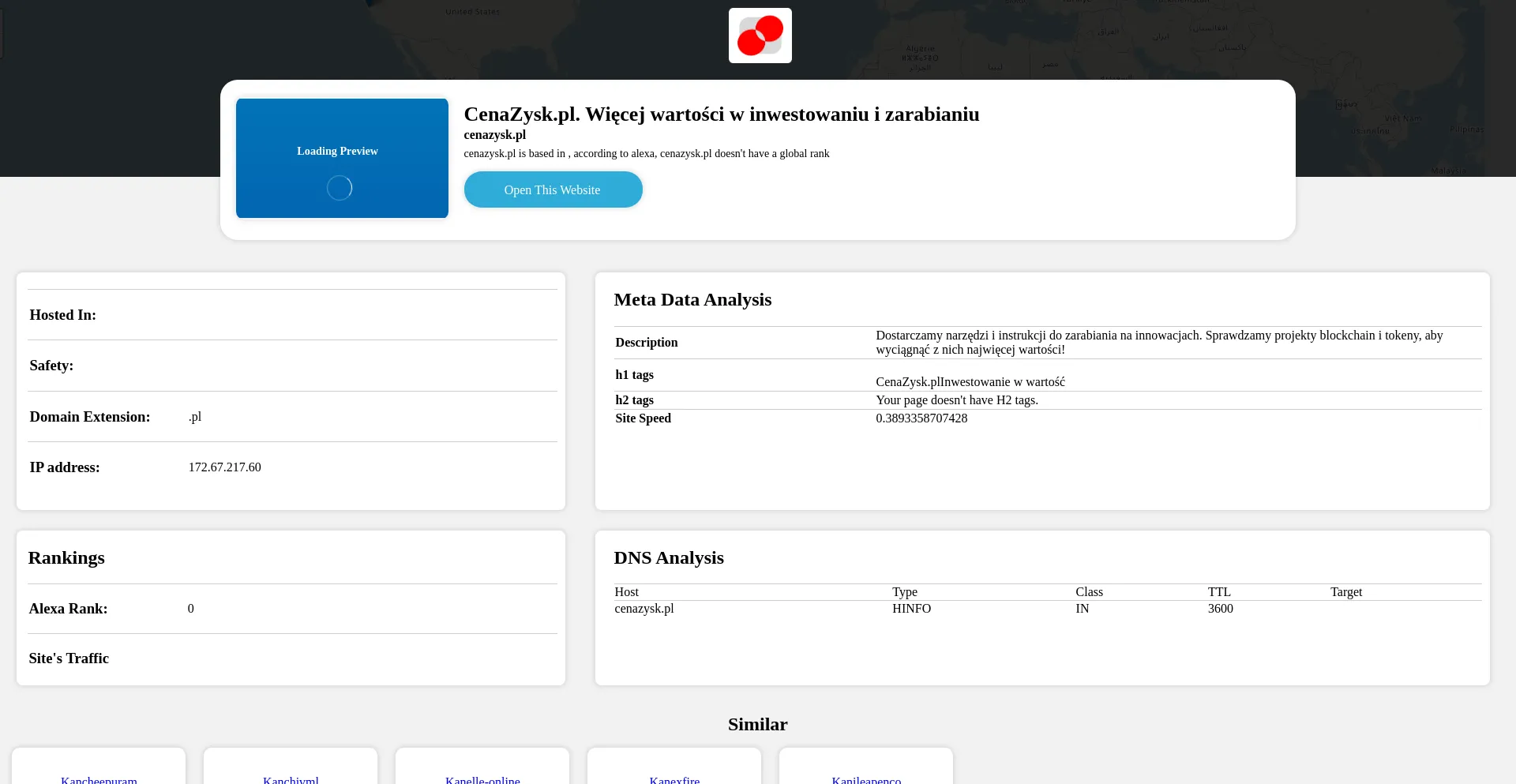1516x784 pixels.
Task: Click the Similar section heading
Action: [757, 724]
